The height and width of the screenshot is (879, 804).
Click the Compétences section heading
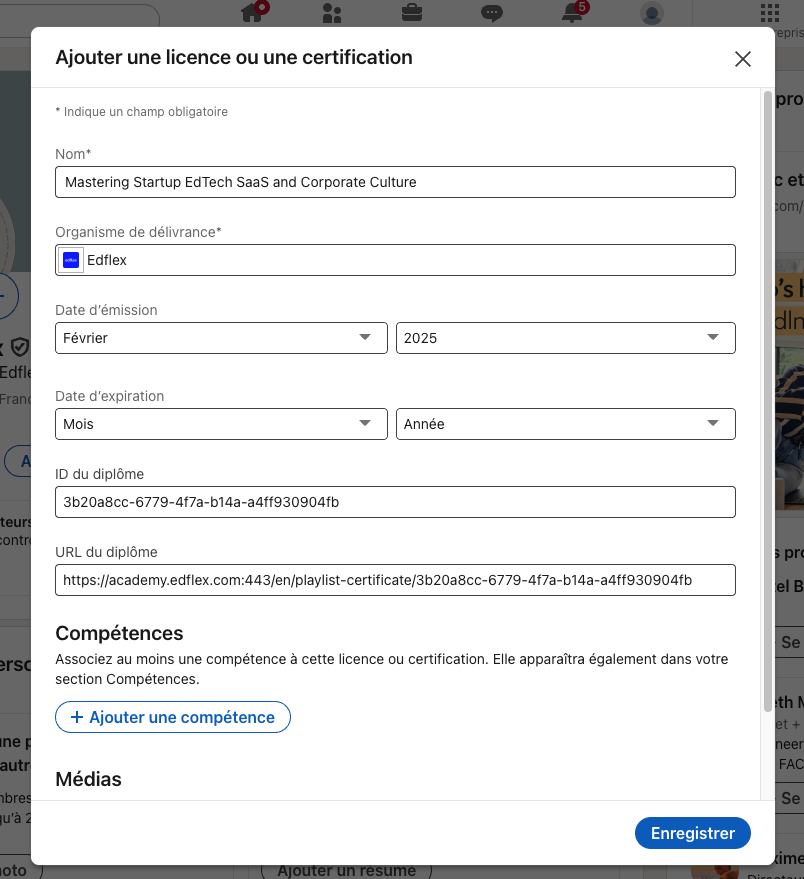(x=119, y=633)
